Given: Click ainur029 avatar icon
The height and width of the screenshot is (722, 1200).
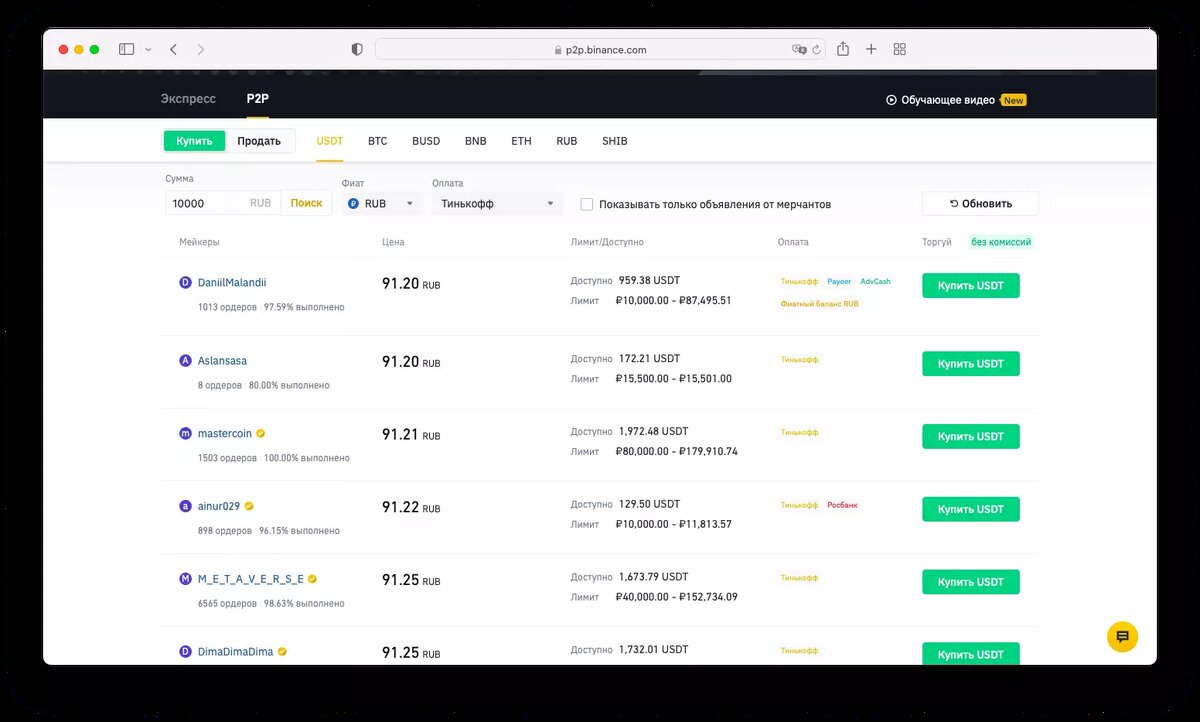Looking at the screenshot, I should coord(185,507).
